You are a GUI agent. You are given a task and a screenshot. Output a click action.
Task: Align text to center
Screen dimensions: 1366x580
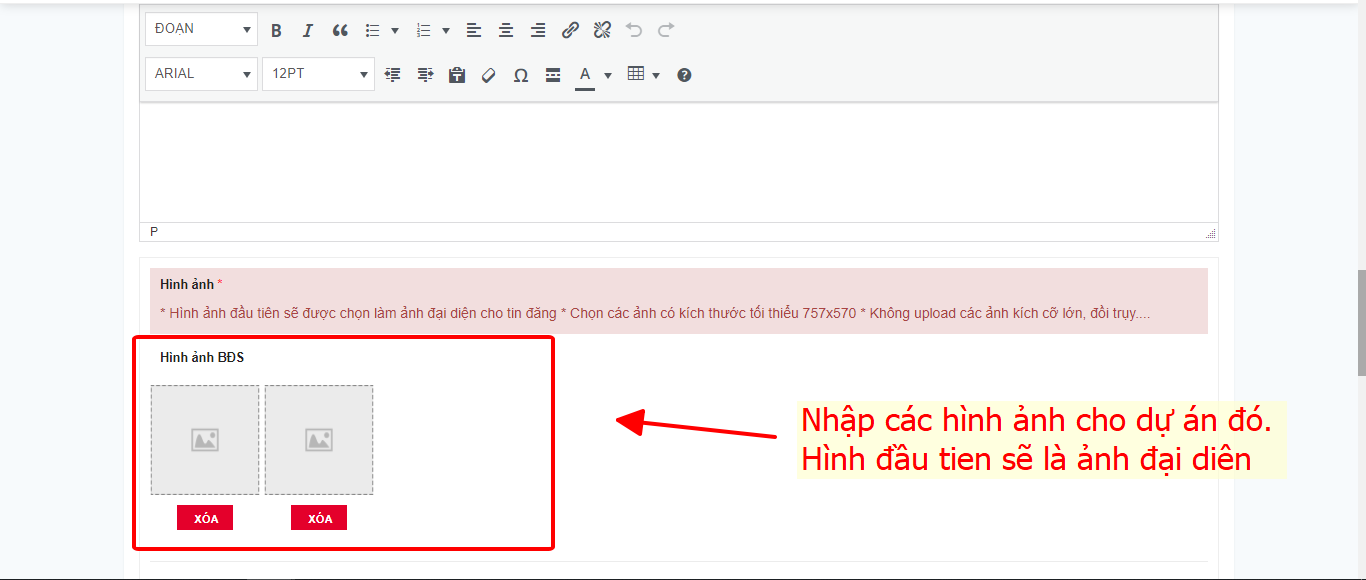[x=506, y=31]
